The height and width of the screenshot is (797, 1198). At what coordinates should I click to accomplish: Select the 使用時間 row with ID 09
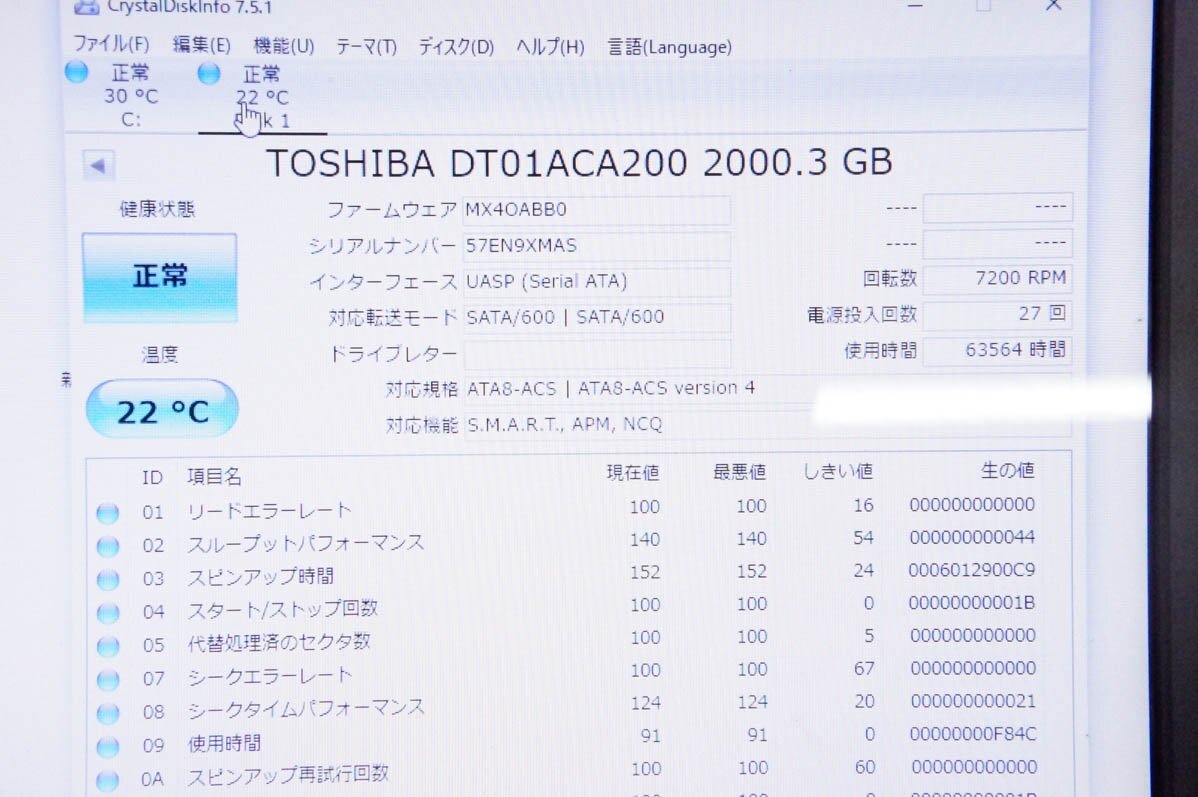(578, 739)
